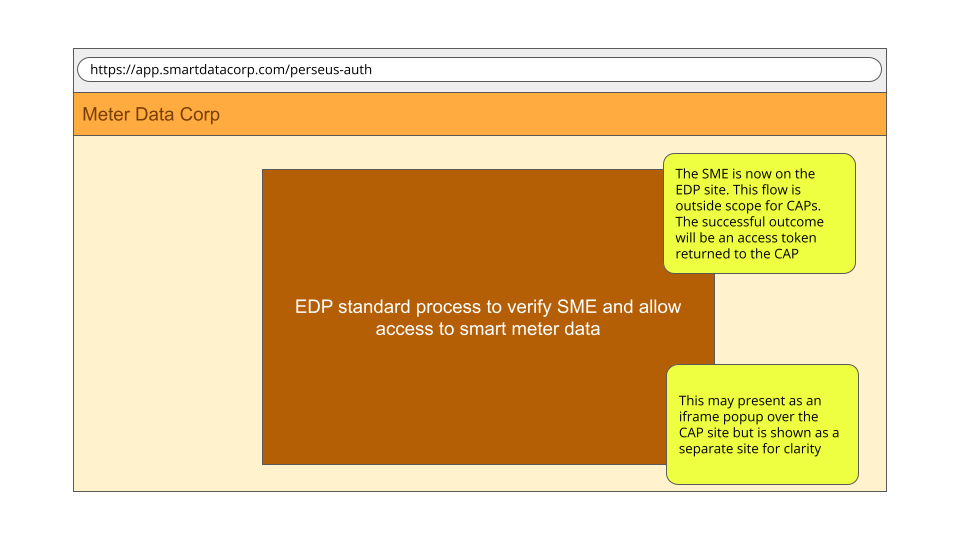960x540 pixels.
Task: Click the empty right side of the address bar
Action: (624, 70)
